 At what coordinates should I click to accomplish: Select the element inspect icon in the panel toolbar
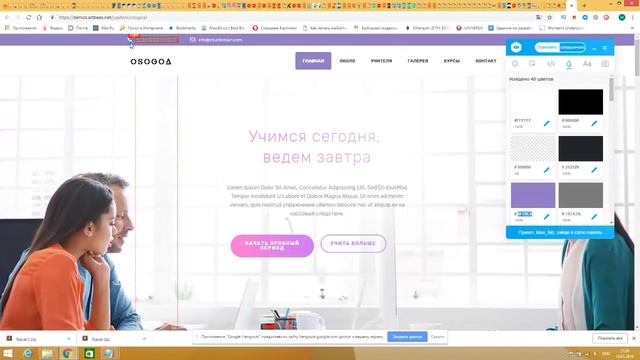532,64
